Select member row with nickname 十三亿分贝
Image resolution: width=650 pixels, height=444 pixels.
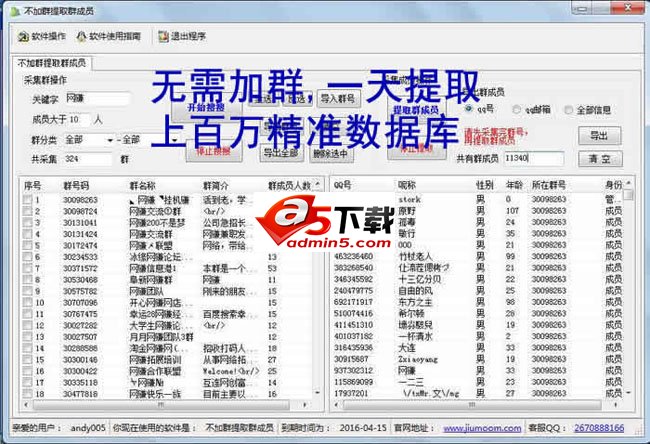(x=477, y=279)
